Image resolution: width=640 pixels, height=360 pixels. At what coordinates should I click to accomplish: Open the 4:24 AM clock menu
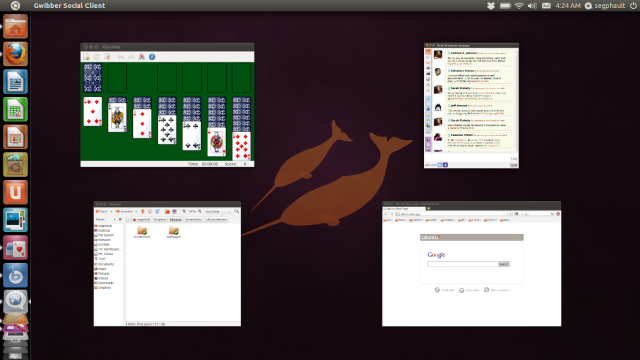click(x=568, y=6)
